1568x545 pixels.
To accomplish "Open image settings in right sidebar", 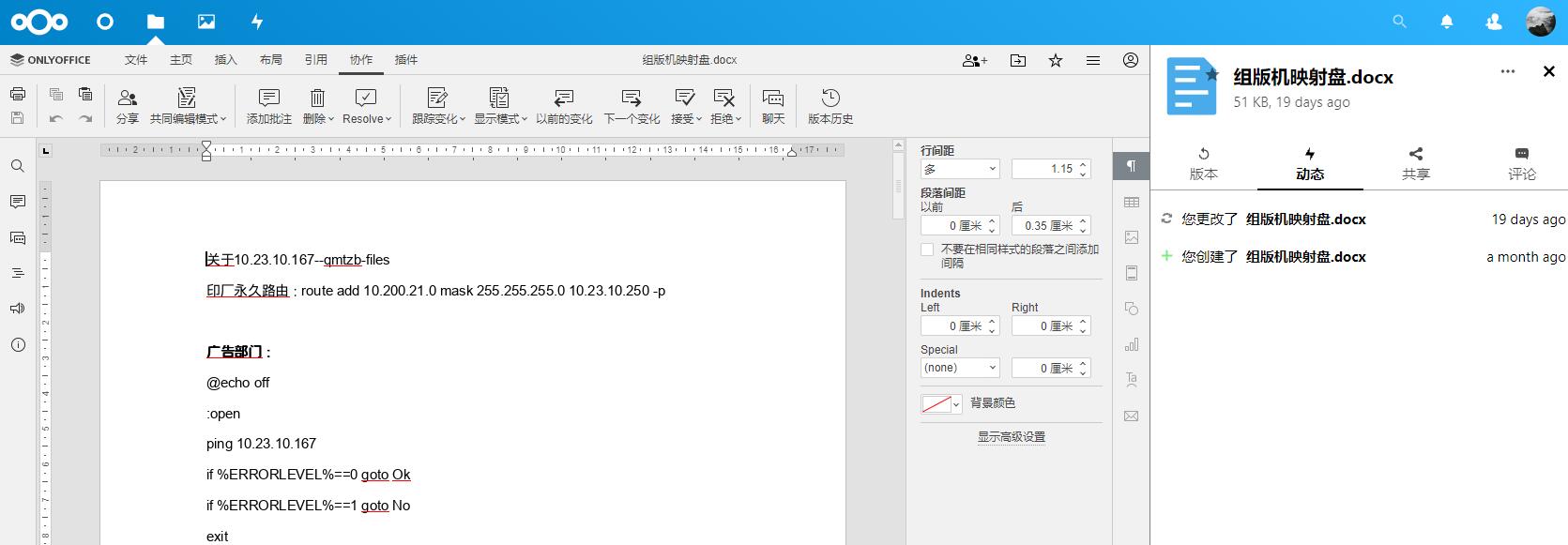I will [1132, 237].
